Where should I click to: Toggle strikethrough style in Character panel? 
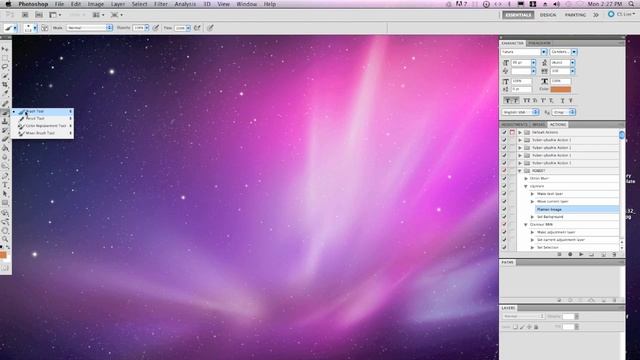[571, 100]
